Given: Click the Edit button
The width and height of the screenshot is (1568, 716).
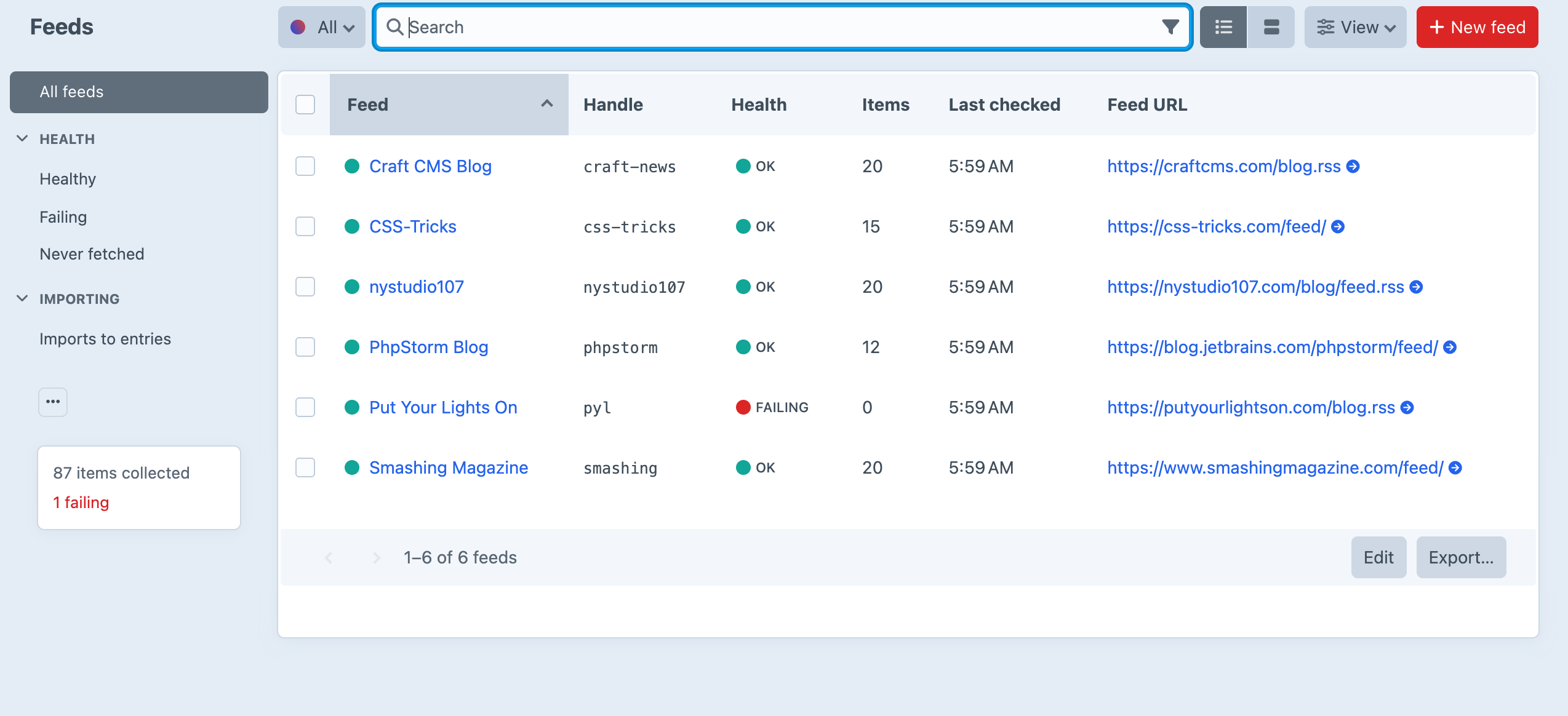Looking at the screenshot, I should 1378,557.
